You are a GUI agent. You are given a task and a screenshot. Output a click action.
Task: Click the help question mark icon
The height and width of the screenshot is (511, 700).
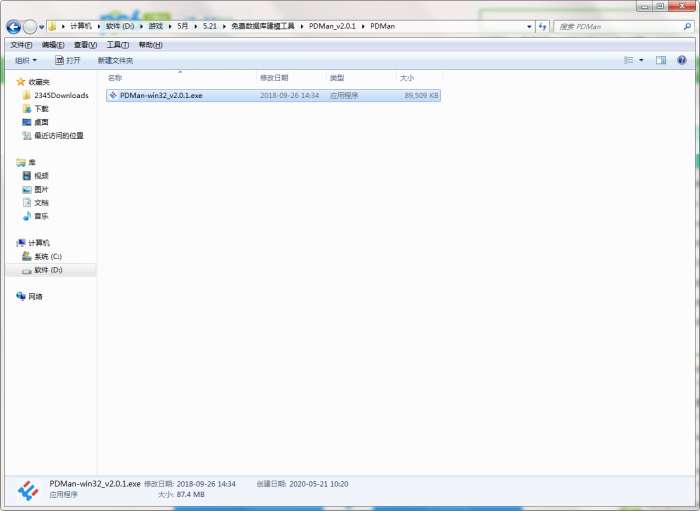(x=682, y=60)
